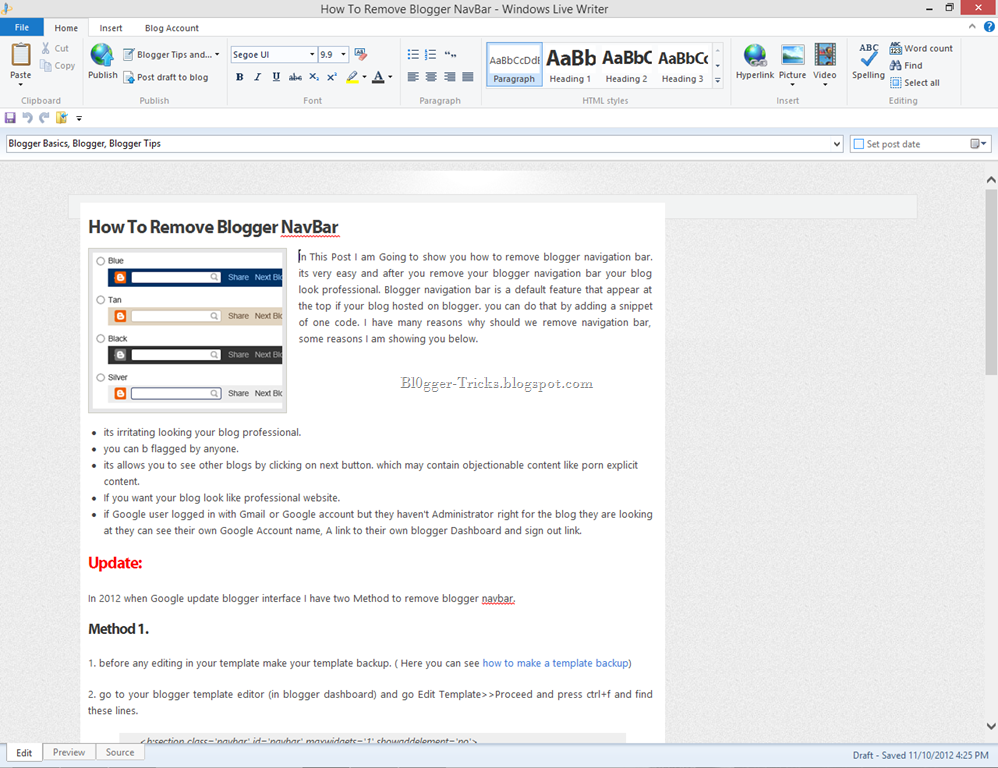Open the 'how to make a template backup' link
The image size is (998, 768).
tap(556, 663)
